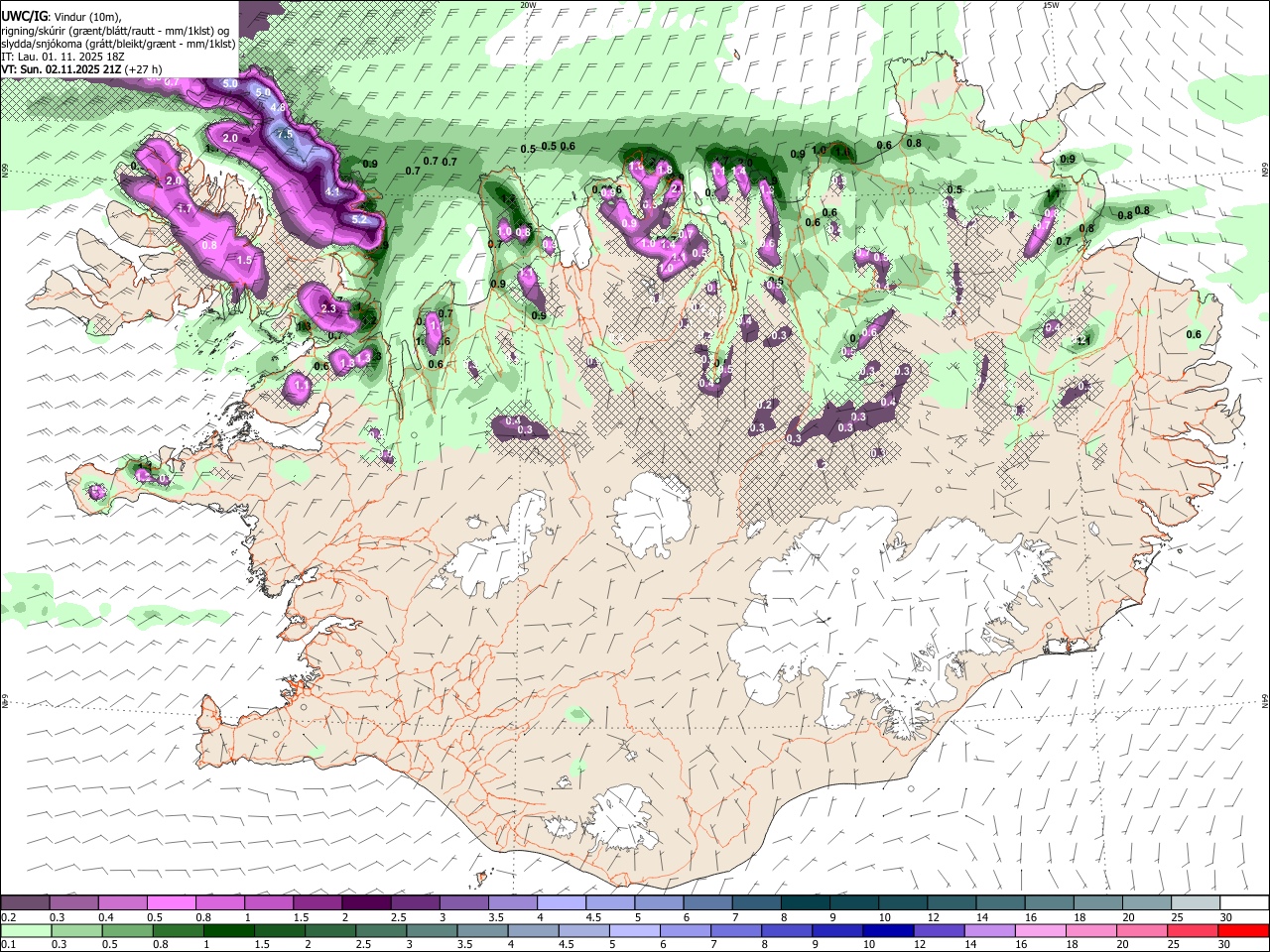The height and width of the screenshot is (952, 1270).
Task: Click the dark navy swatch between 10 and 12, lower scale
Action: tap(886, 931)
